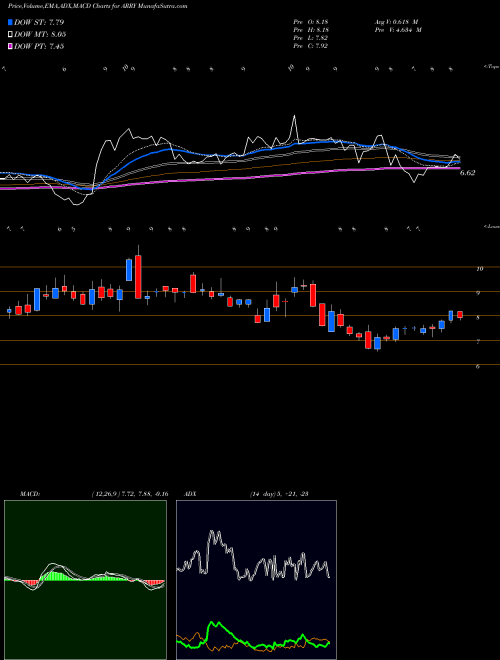Viewport: 500px width, 660px height.
Task: Select the 'DOW ST: 7.79' legend text
Action: pyautogui.click(x=39, y=22)
